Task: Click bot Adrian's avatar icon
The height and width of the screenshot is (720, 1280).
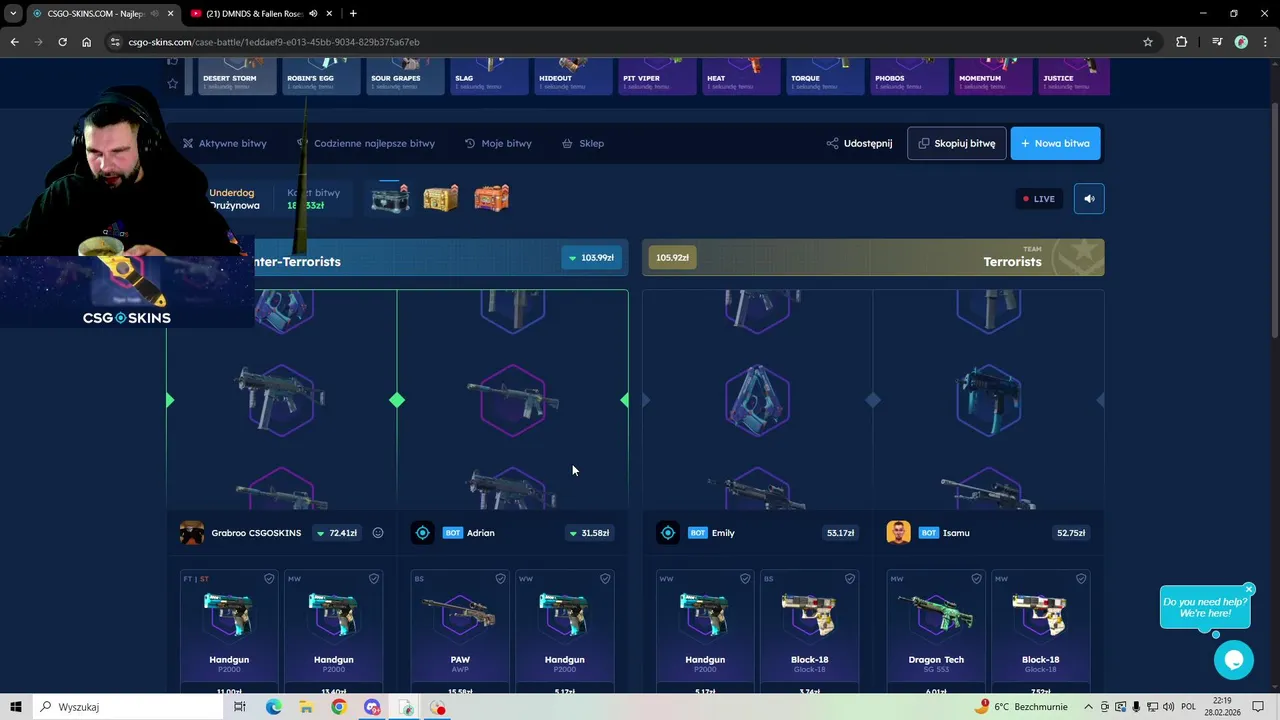Action: [422, 533]
